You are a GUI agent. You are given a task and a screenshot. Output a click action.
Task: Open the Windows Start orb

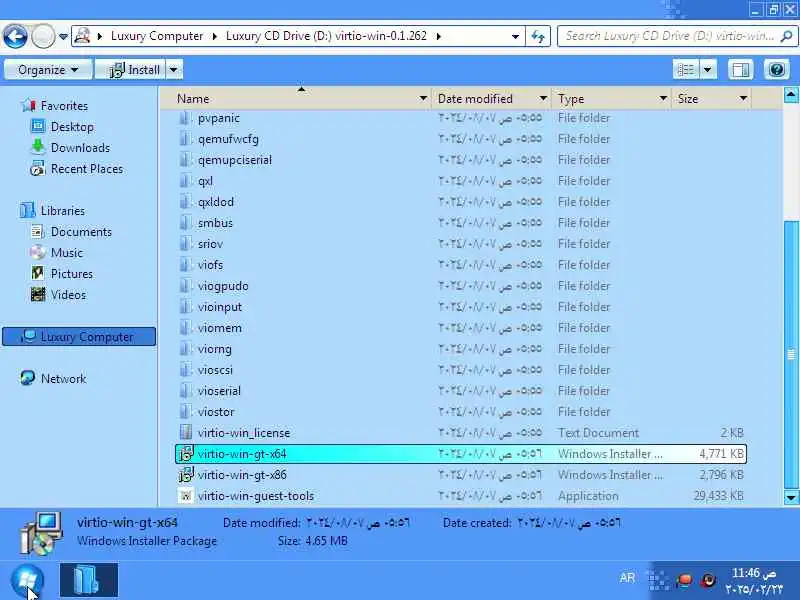[x=28, y=581]
